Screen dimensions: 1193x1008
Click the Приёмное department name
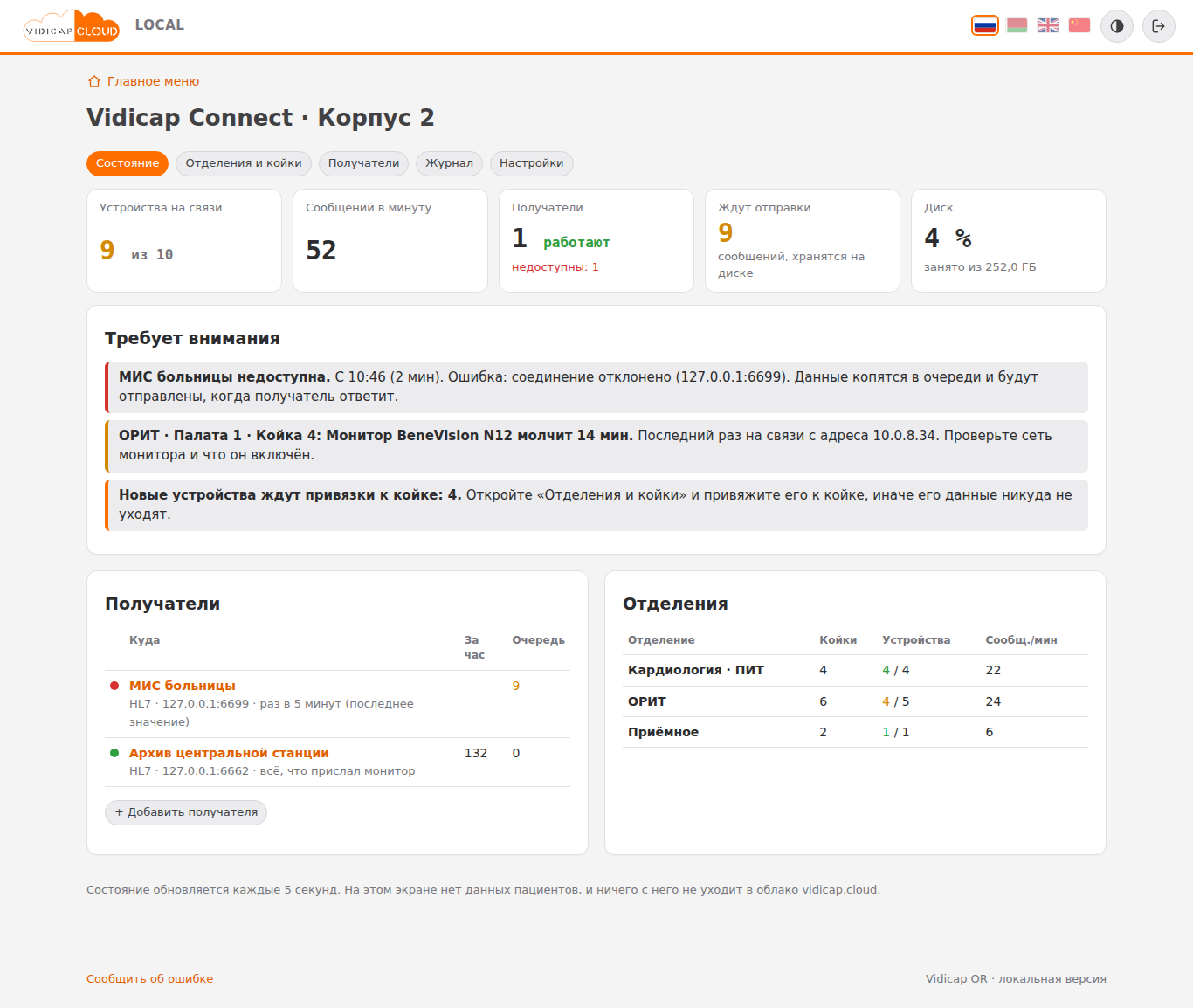click(x=664, y=732)
